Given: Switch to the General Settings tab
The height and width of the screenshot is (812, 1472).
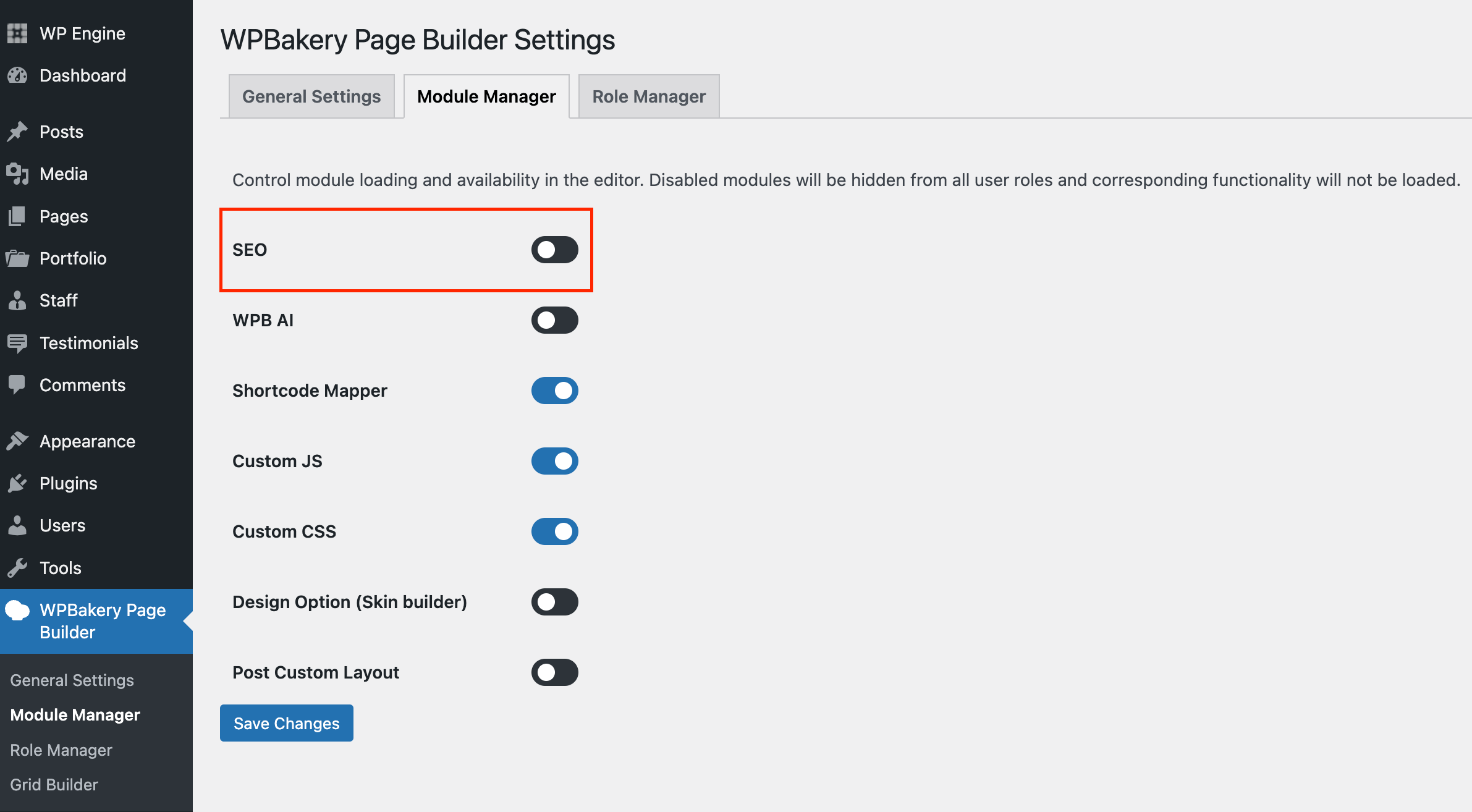Looking at the screenshot, I should click(x=311, y=96).
